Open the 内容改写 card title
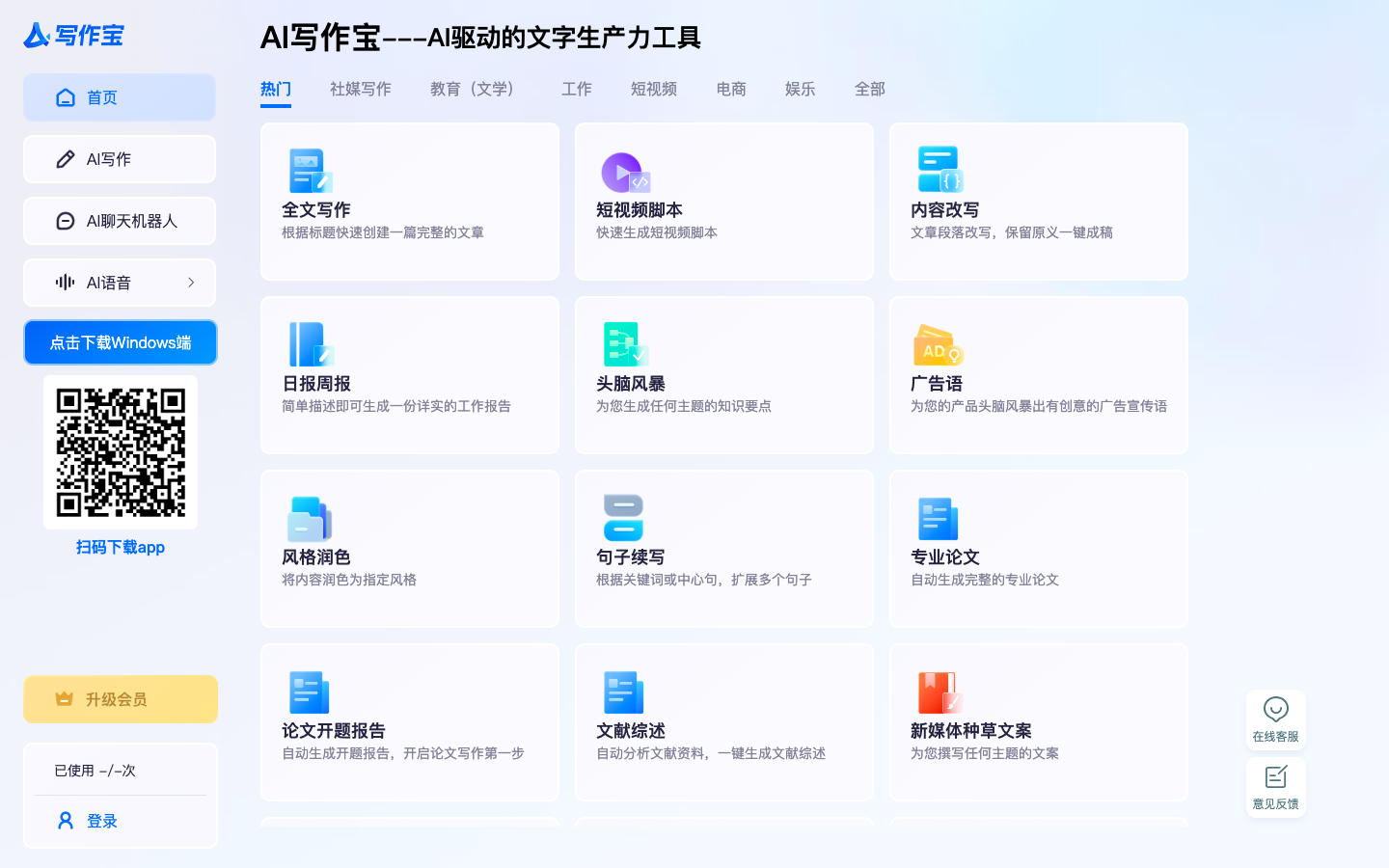Viewport: 1389px width, 868px height. [945, 210]
